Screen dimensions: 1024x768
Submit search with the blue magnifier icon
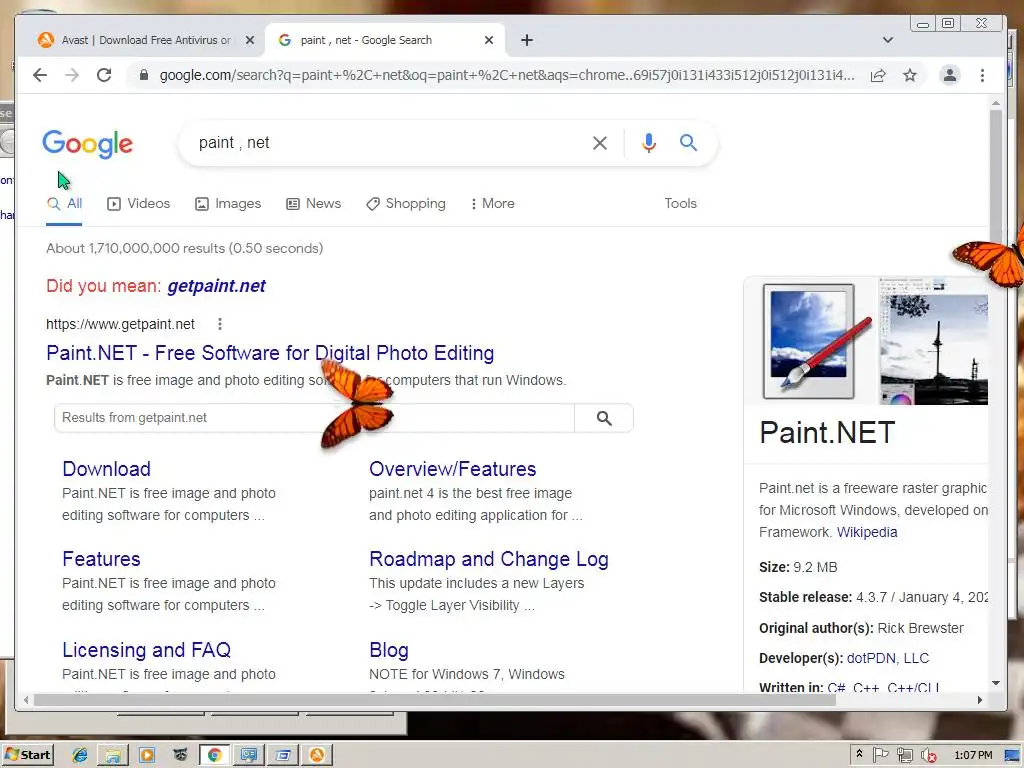tap(688, 142)
